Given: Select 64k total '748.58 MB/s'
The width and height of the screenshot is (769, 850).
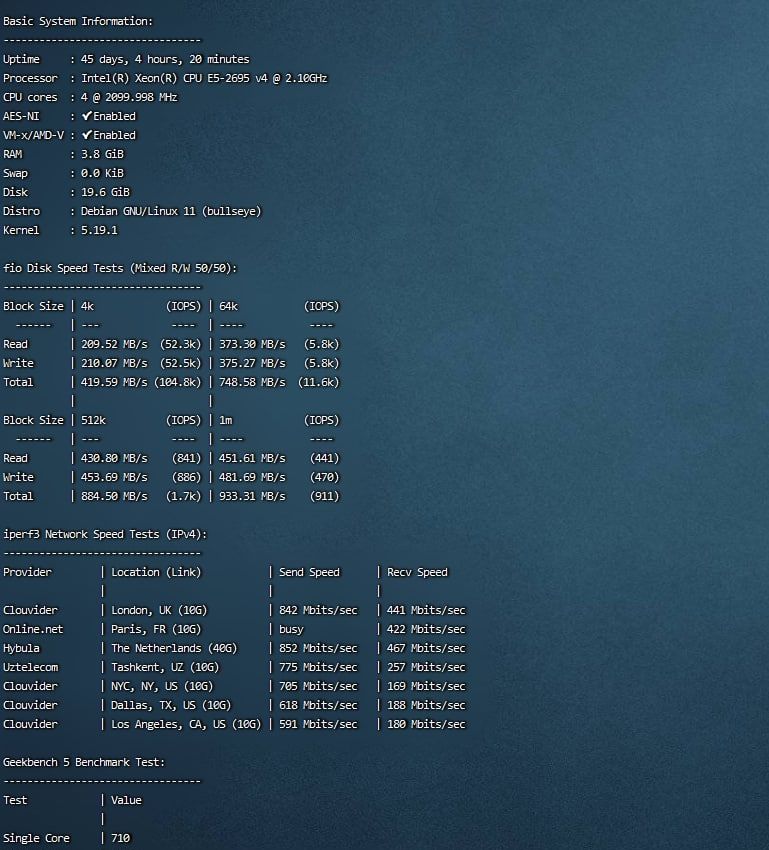Looking at the screenshot, I should point(252,382).
